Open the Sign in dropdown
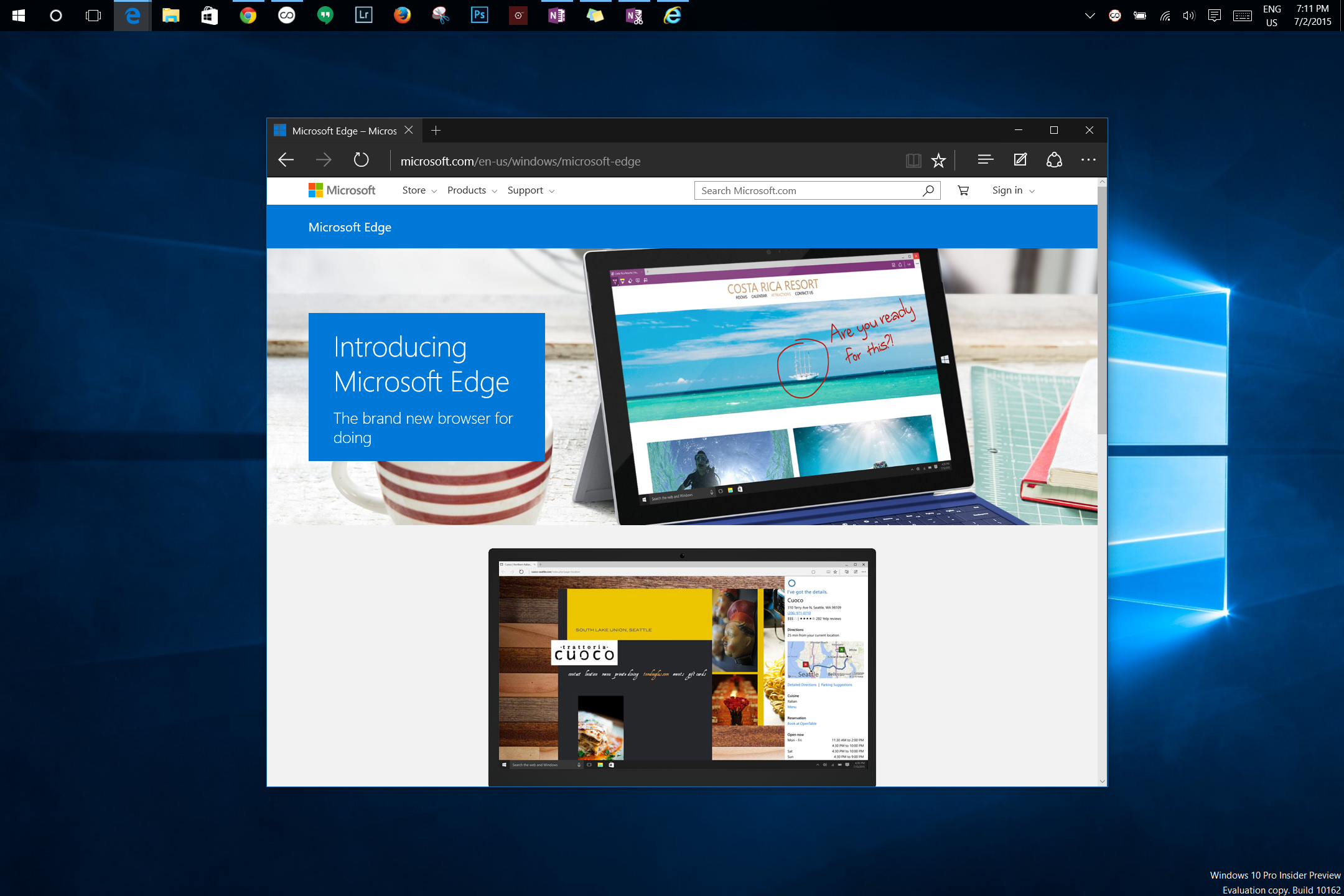 (1012, 190)
